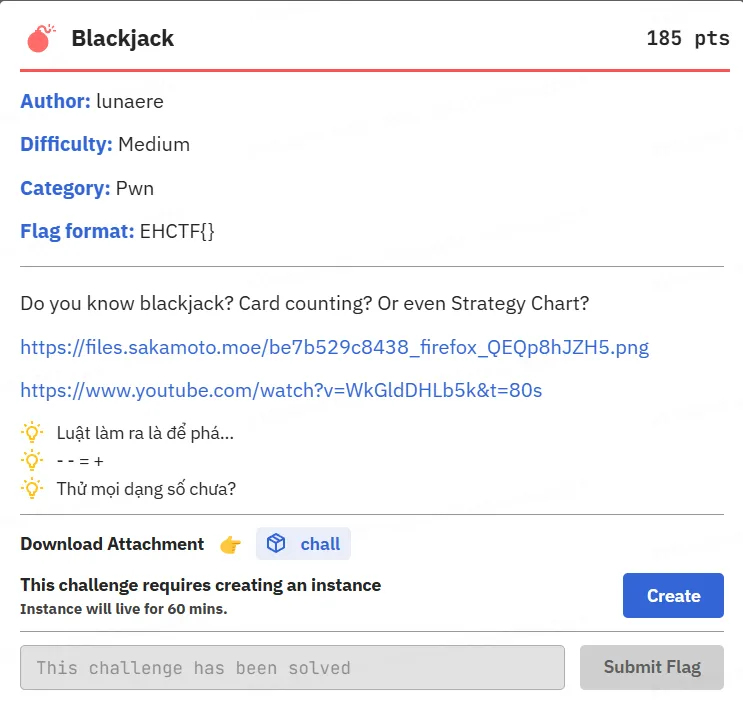Click the second hint lightbulb icon
This screenshot has height=707, width=743.
tap(32, 460)
